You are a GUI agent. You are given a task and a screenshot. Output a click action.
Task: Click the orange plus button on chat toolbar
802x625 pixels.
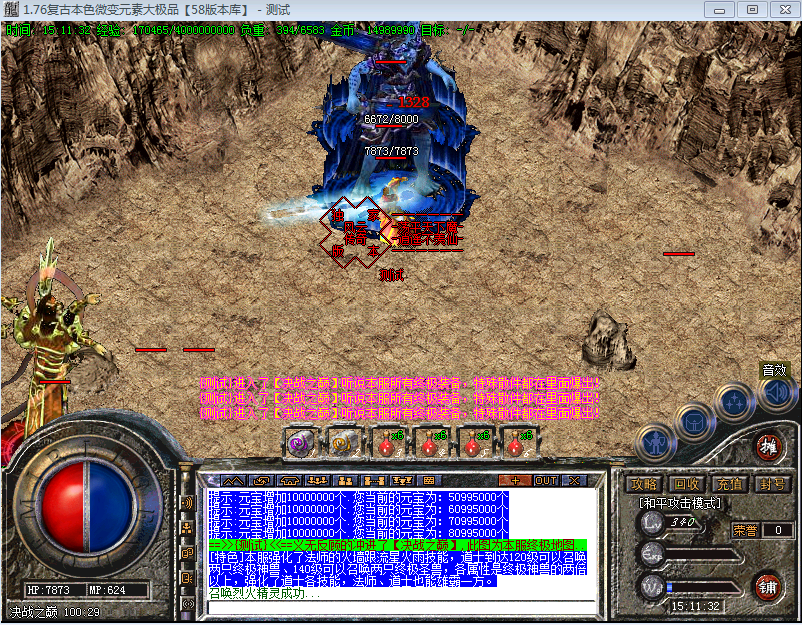pyautogui.click(x=515, y=481)
